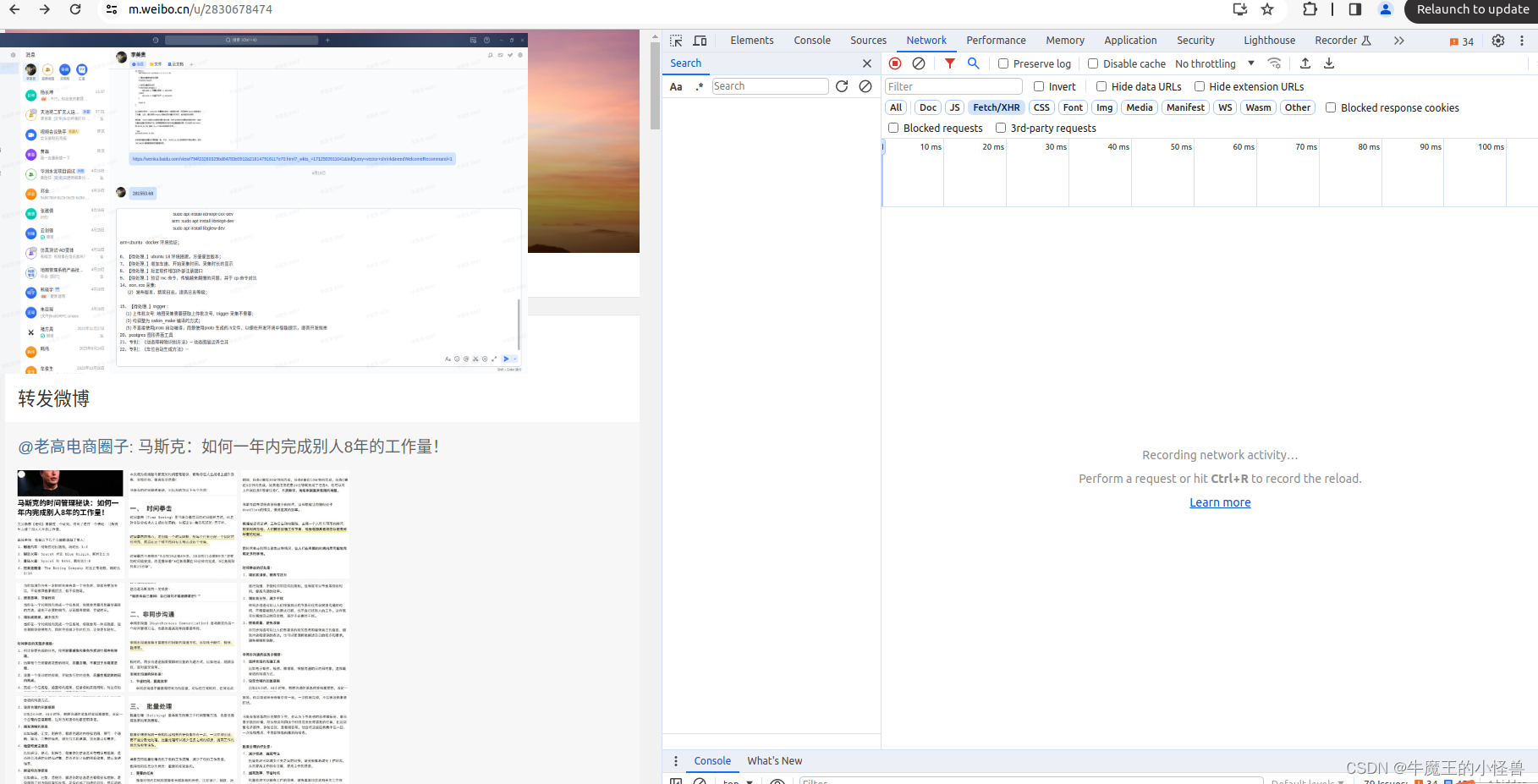Image resolution: width=1538 pixels, height=784 pixels.
Task: Filter requests by WS type
Action: click(1225, 107)
